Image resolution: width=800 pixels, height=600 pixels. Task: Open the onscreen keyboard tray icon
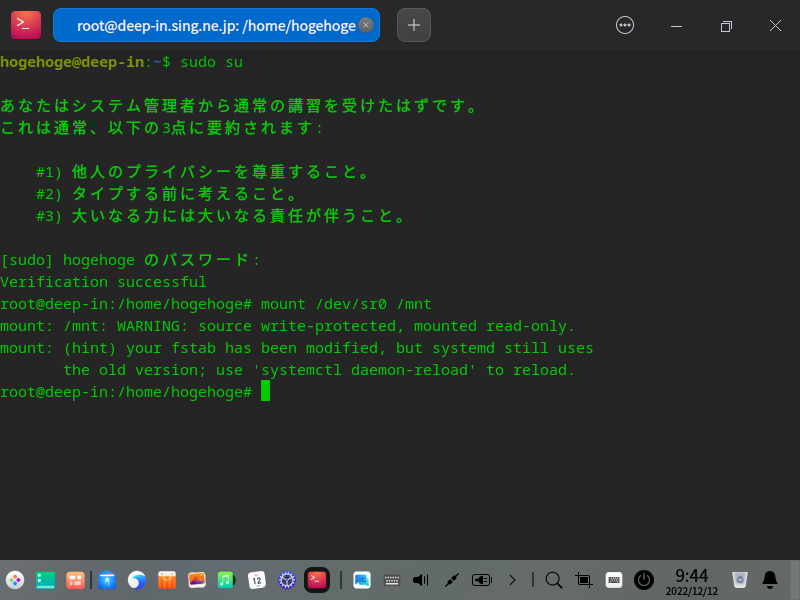coord(391,580)
